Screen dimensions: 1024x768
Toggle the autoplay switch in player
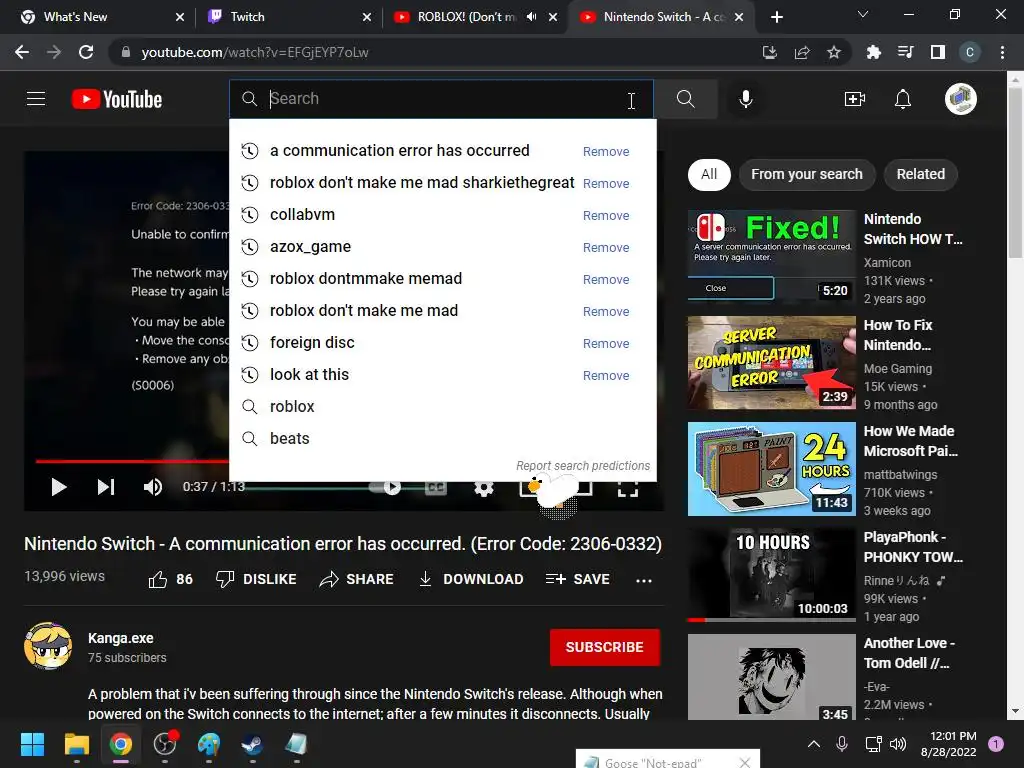pyautogui.click(x=386, y=487)
